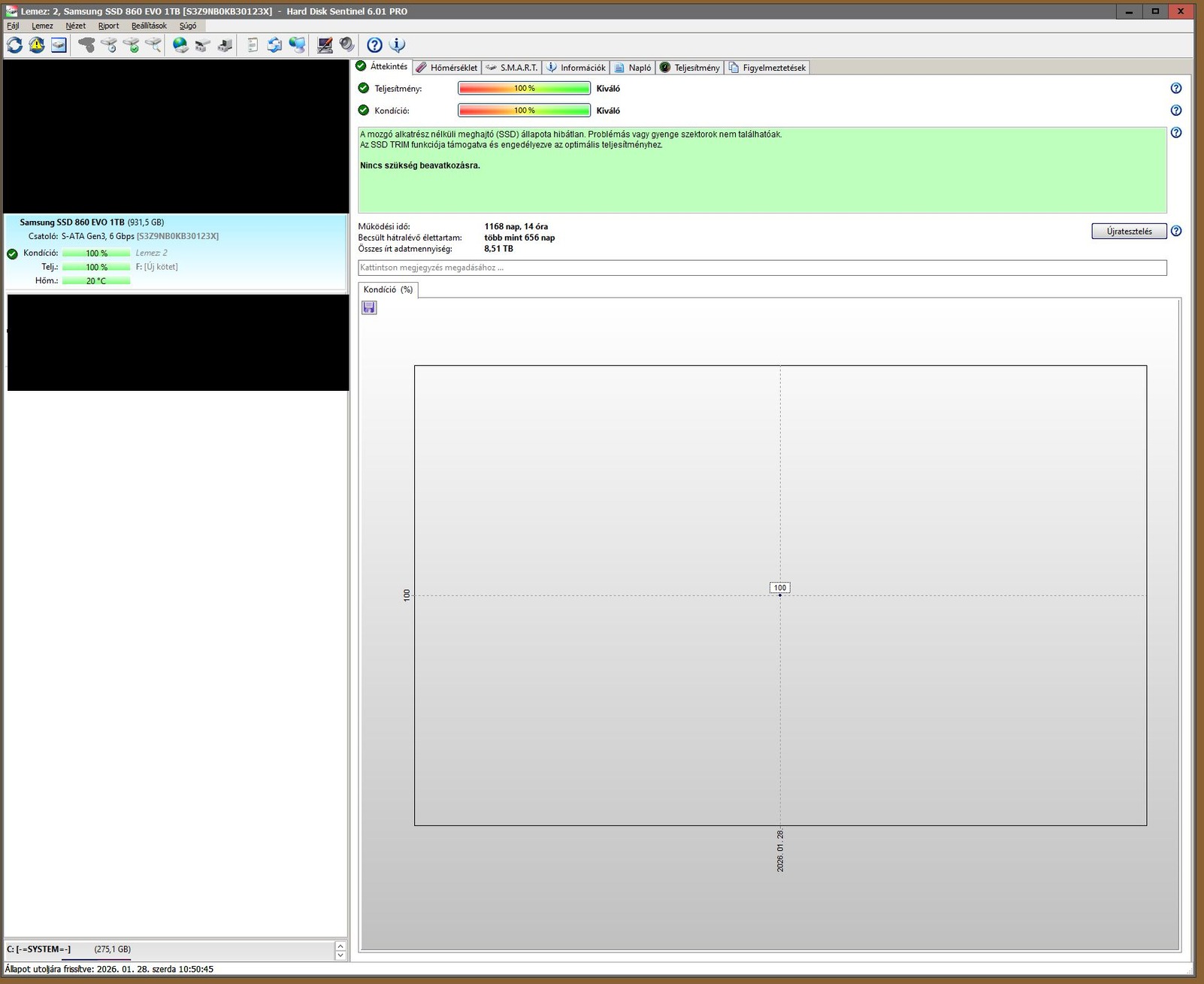Click the help icon beside green status text

pos(1176,132)
